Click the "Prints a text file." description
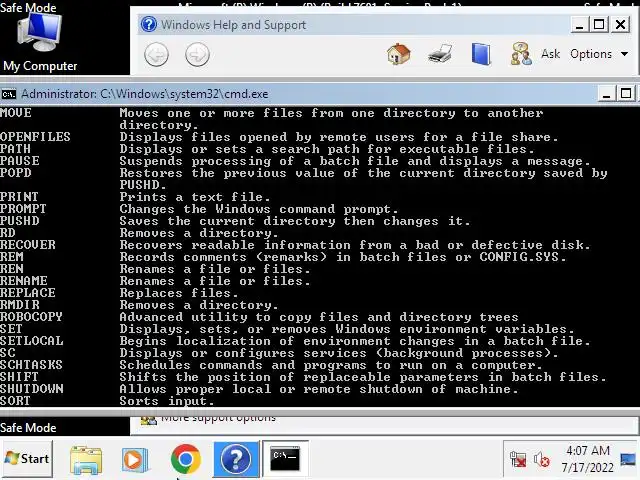This screenshot has height=480, width=640. tap(195, 197)
